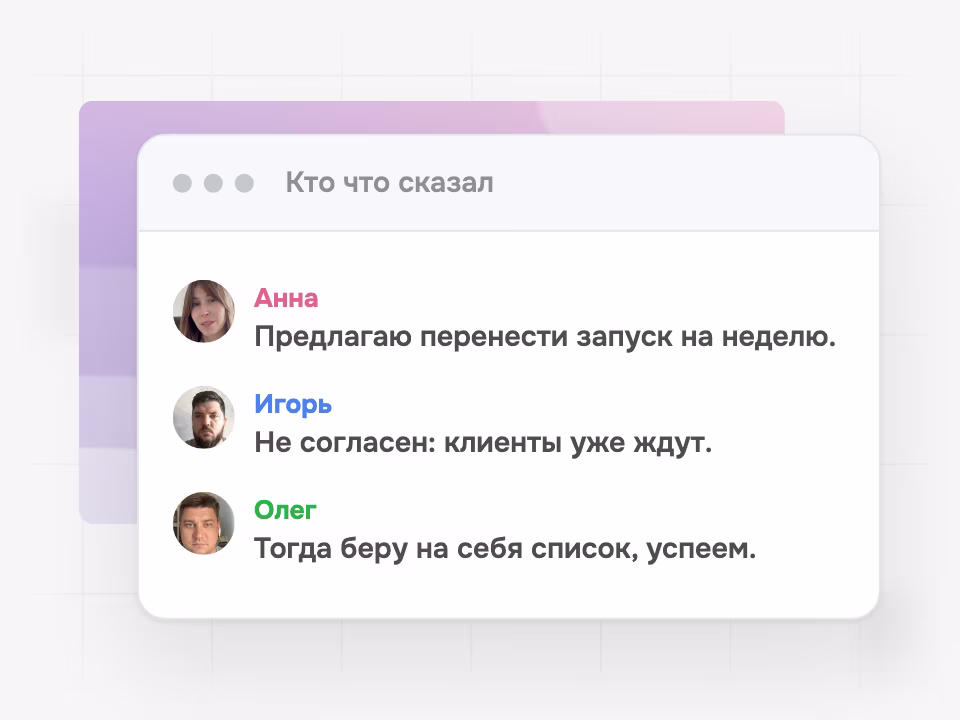This screenshot has height=720, width=960.
Task: Click the window title "Кто что сказал"
Action: click(389, 182)
